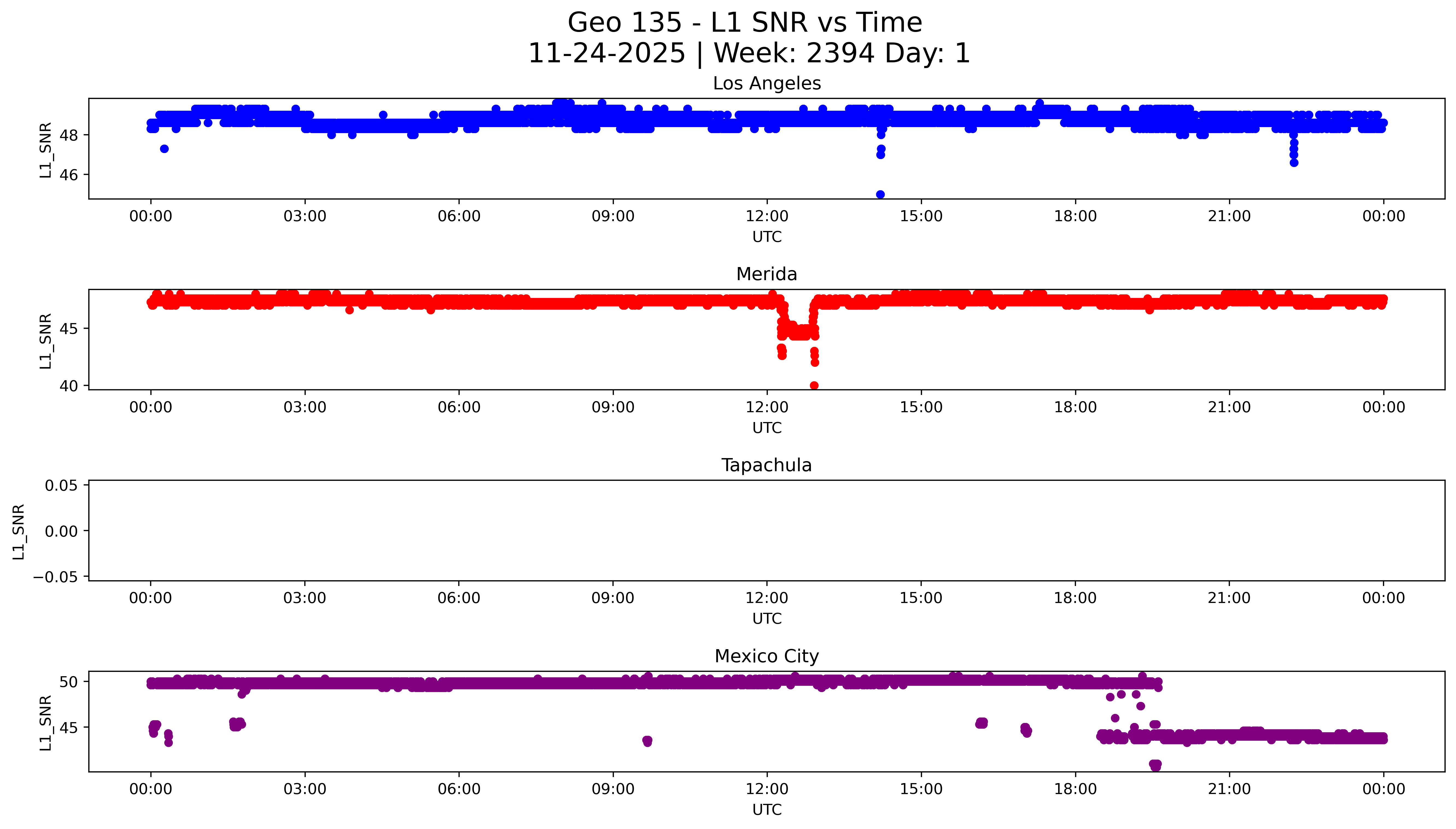This screenshot has height=829, width=1456.
Task: Click the '21:00' tick label under Mexico City plot
Action: click(x=1229, y=789)
